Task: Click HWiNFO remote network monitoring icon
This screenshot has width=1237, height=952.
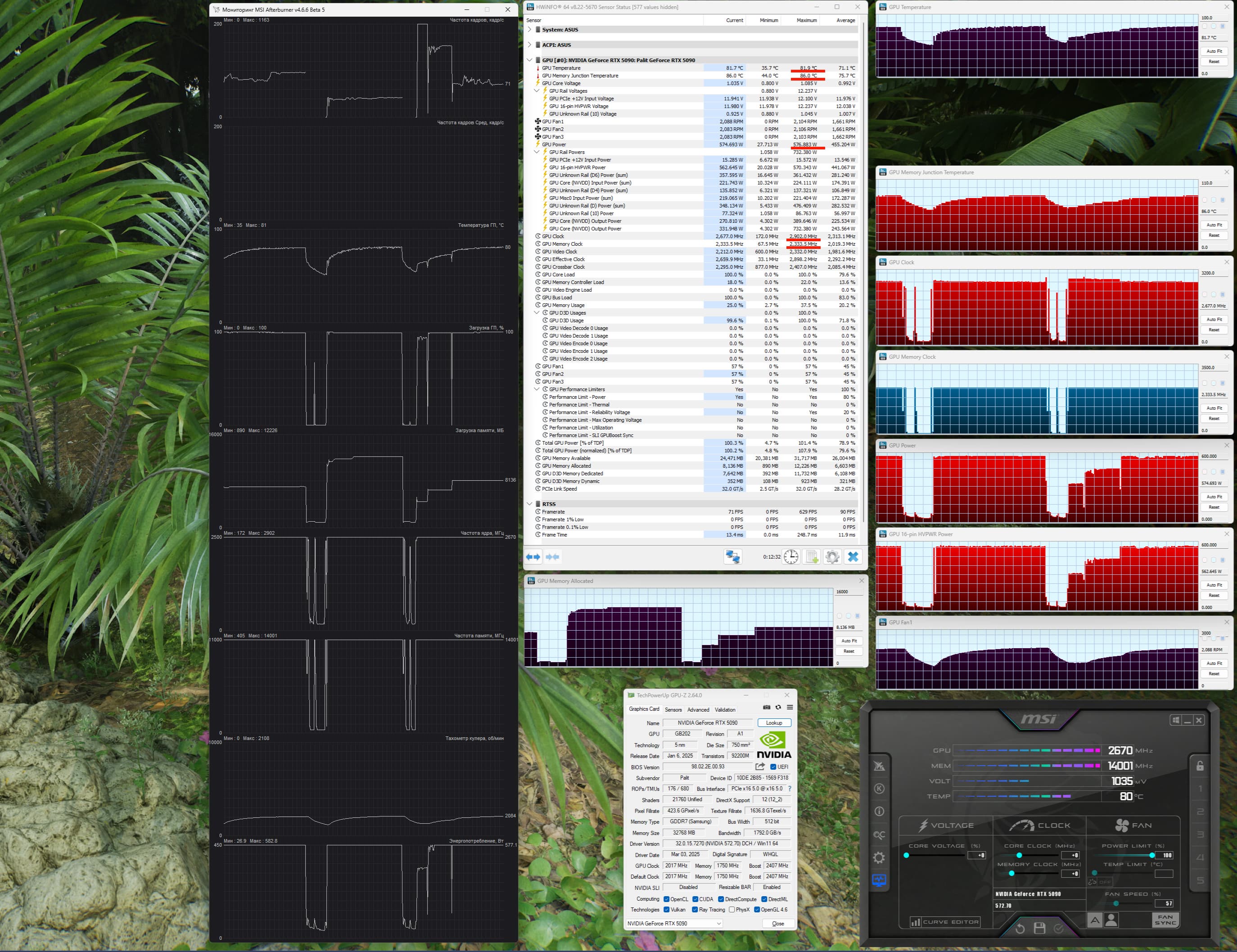Action: coord(732,557)
